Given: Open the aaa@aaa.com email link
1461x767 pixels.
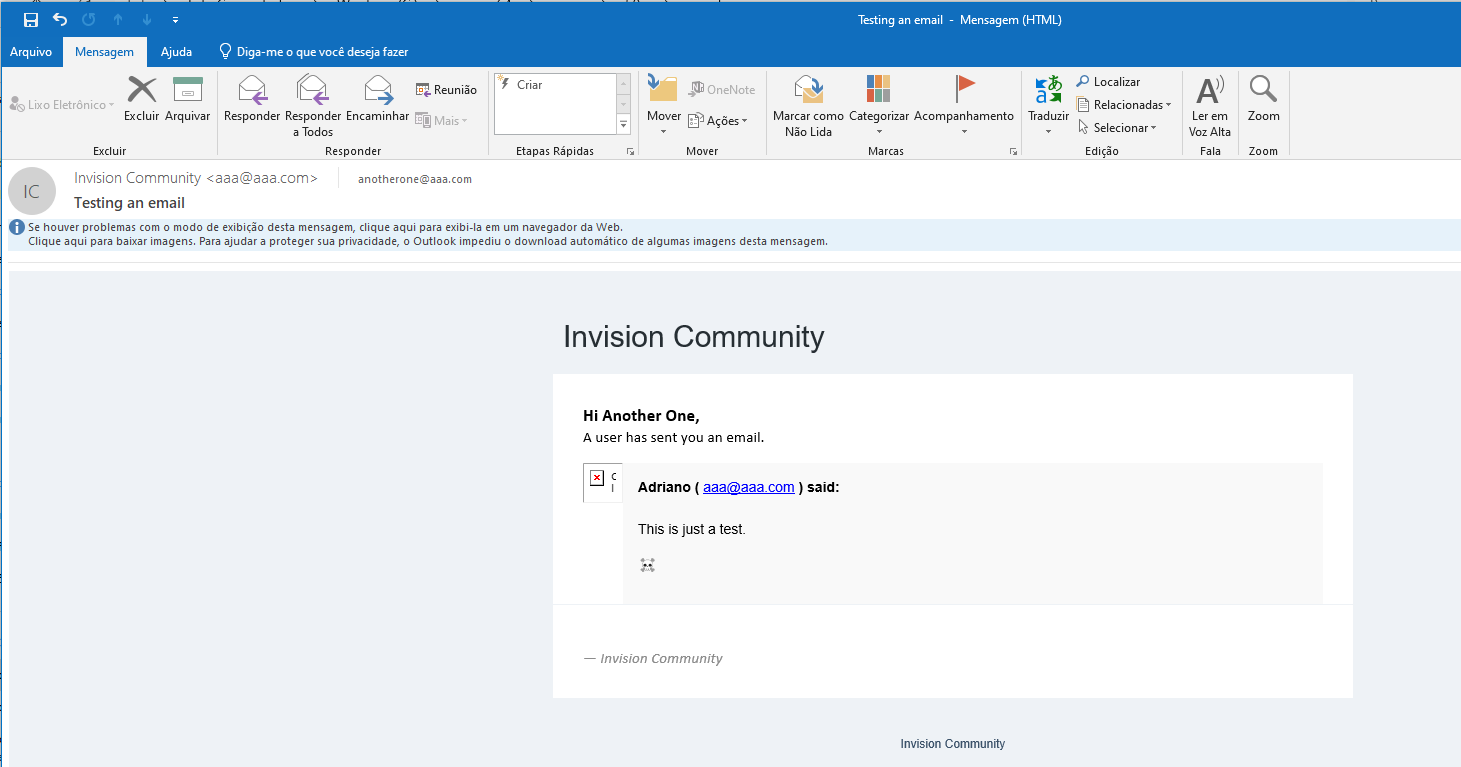Looking at the screenshot, I should [749, 487].
